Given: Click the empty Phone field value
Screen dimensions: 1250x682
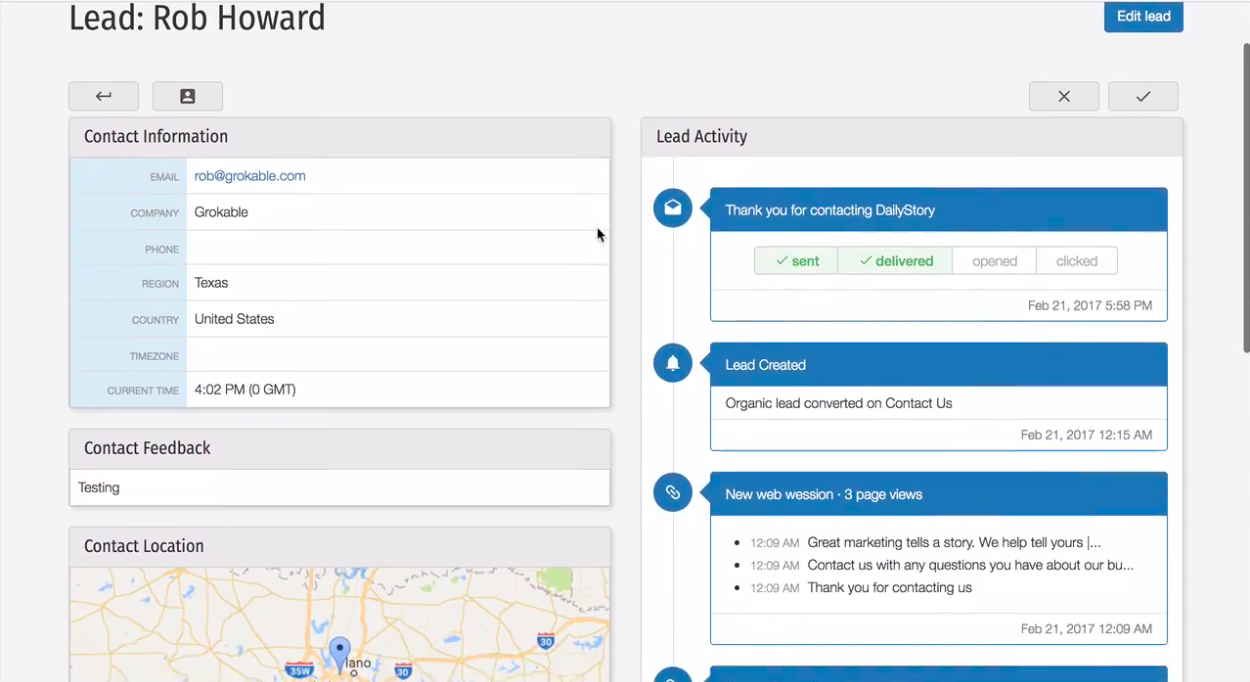Looking at the screenshot, I should [x=397, y=248].
